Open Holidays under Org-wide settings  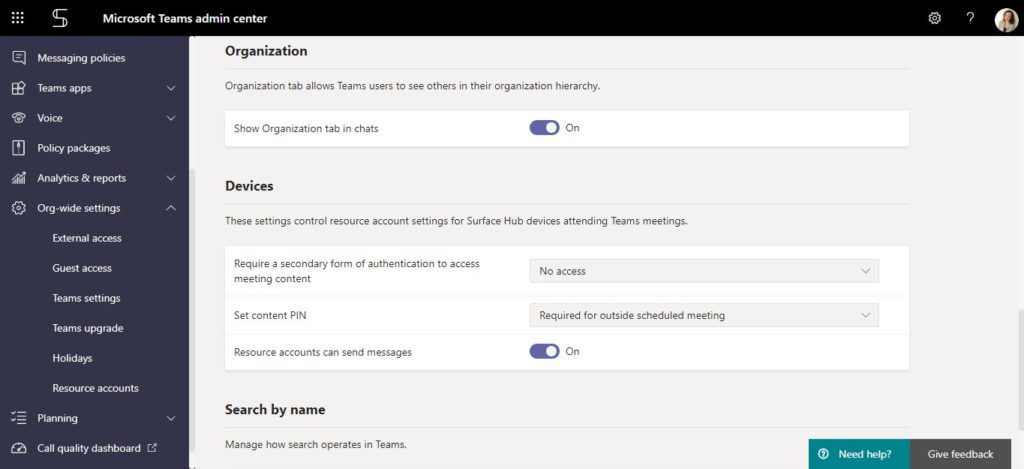point(72,358)
